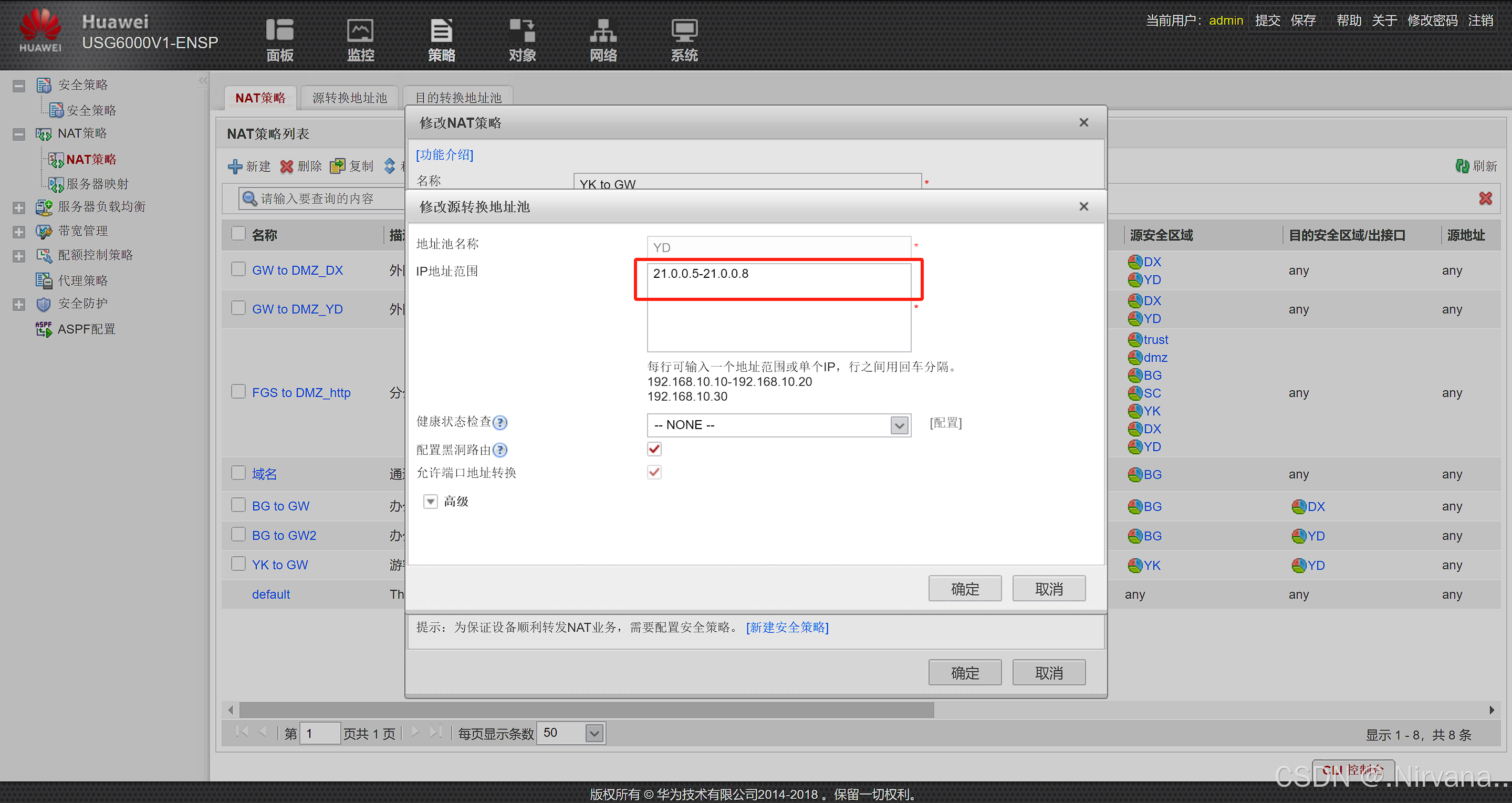Screen dimensions: 1512x803
Task: Cancel the address pool dialog with 取消
Action: (1049, 589)
